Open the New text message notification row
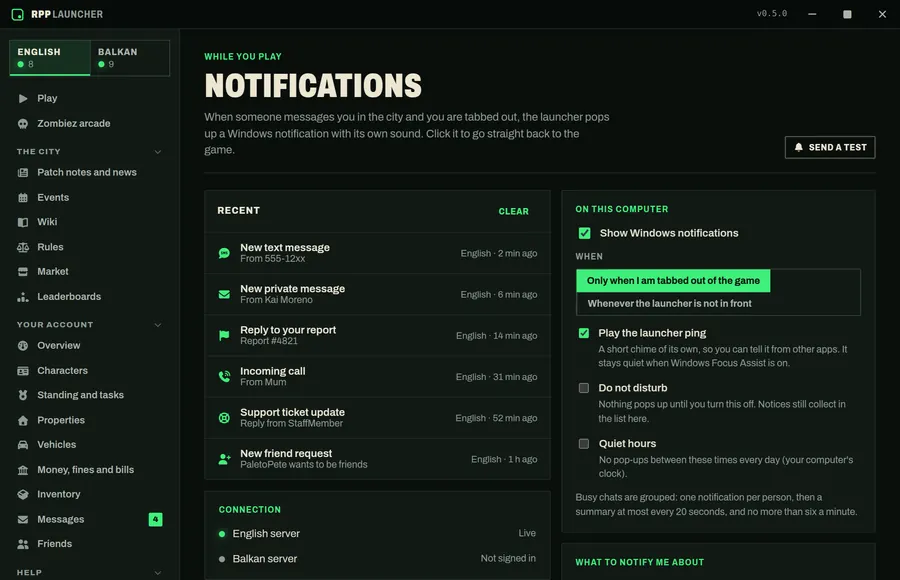The height and width of the screenshot is (580, 900). pos(377,253)
